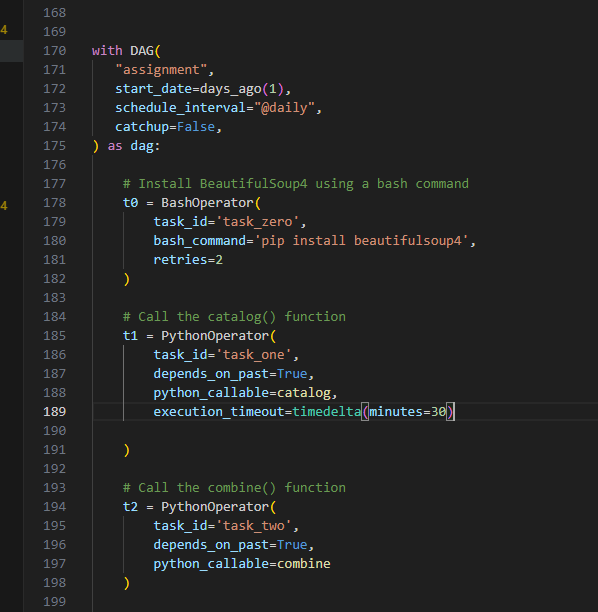Click the closing parenthesis on line 191
The image size is (598, 612).
tap(126, 450)
